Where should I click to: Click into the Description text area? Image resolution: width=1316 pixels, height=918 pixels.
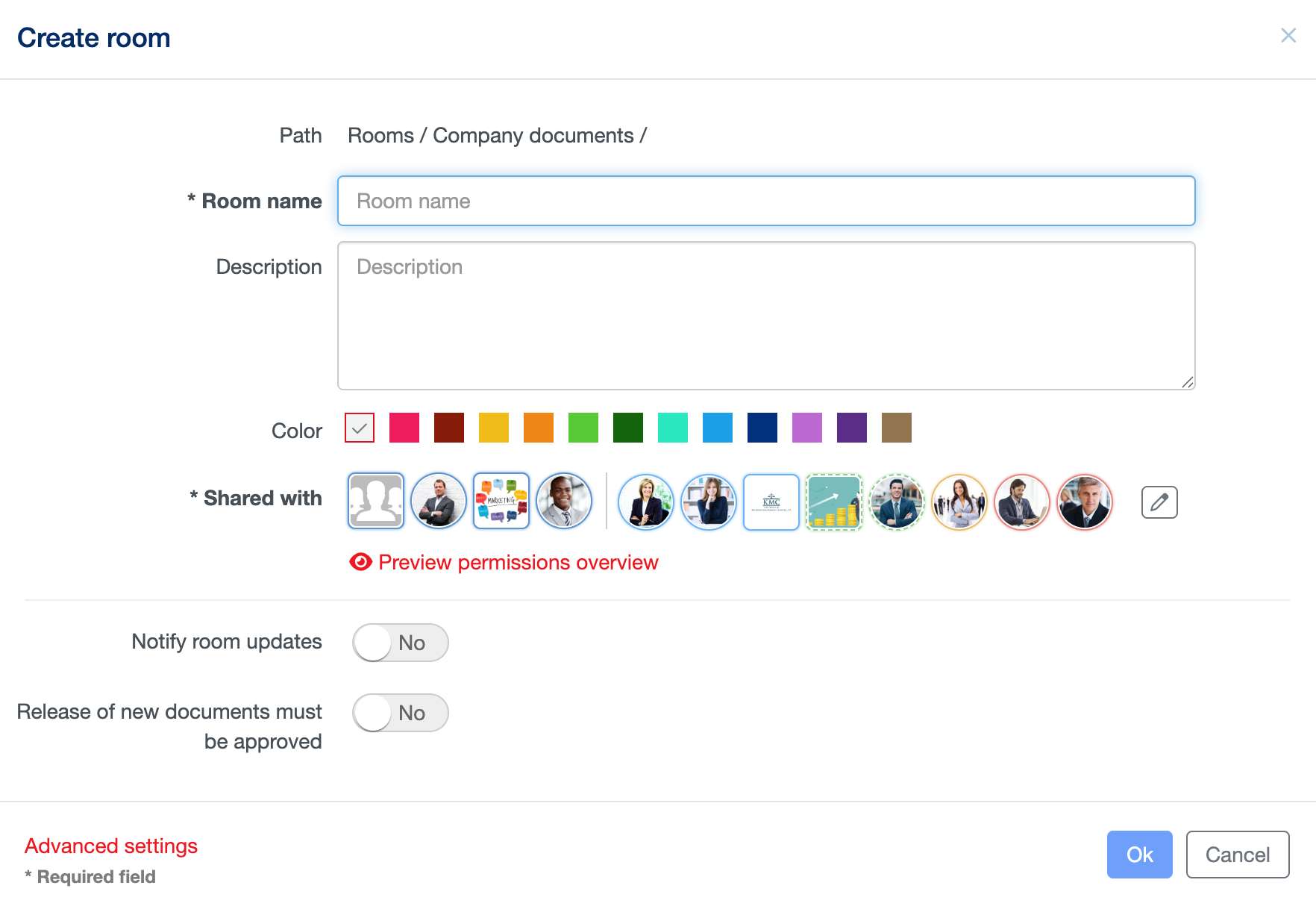pos(766,315)
